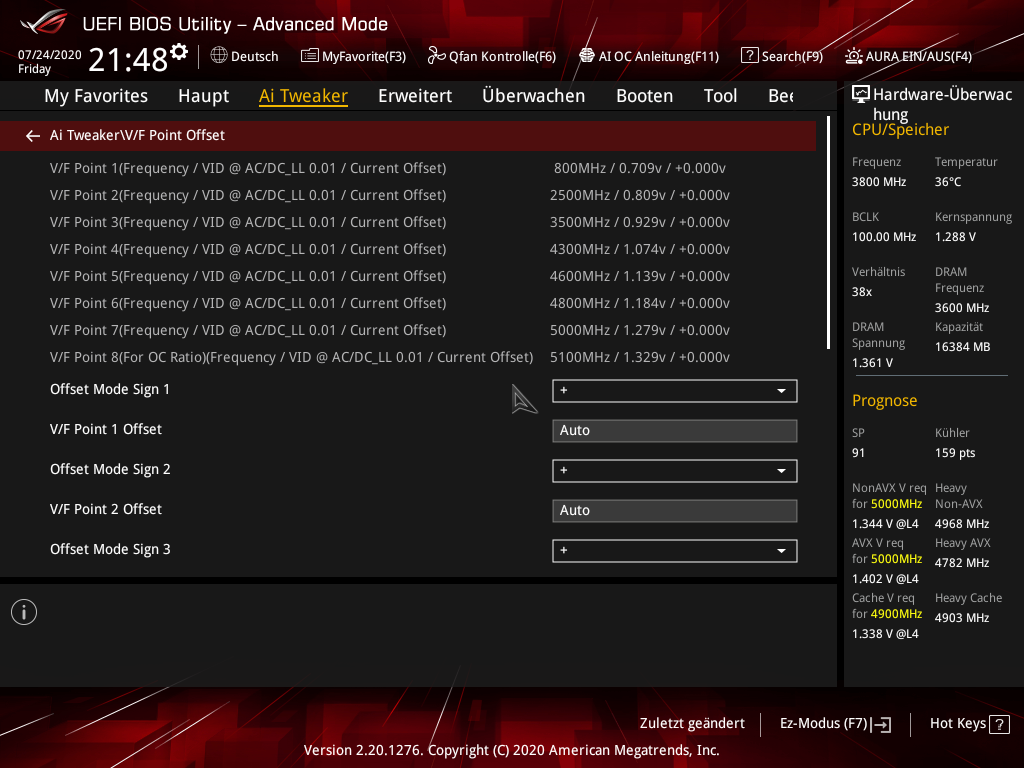The image size is (1024, 768).
Task: Open MyFavorite(F3)
Action: [x=353, y=56]
